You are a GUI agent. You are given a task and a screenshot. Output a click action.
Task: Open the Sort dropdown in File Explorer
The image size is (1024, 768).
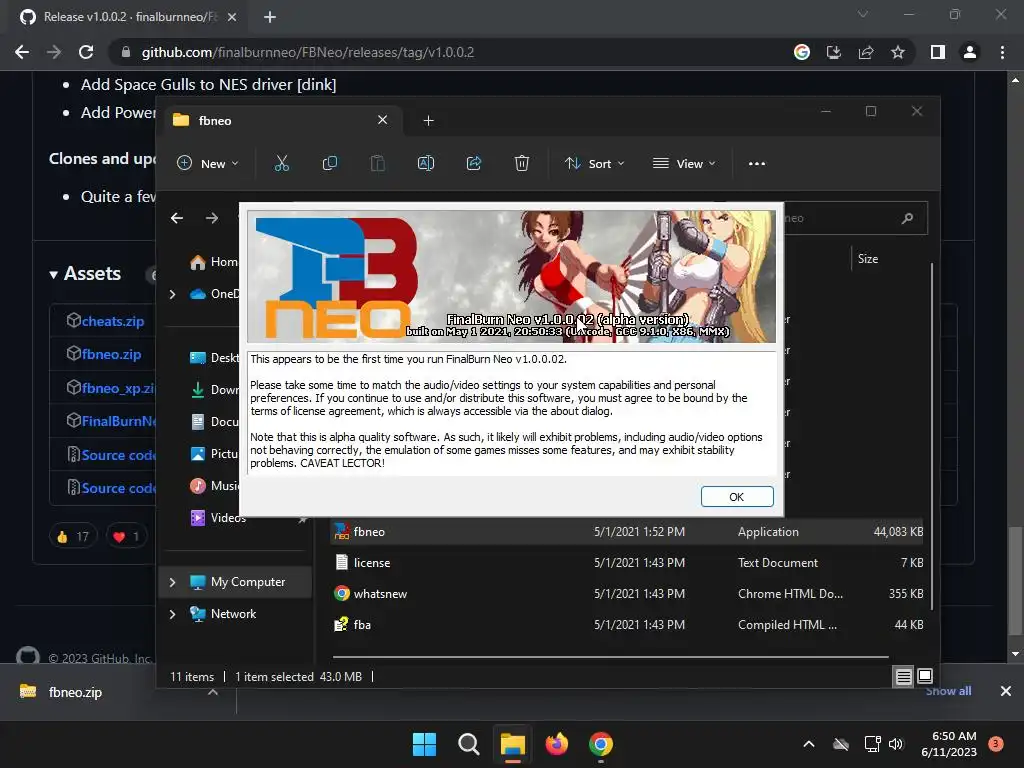[x=594, y=163]
